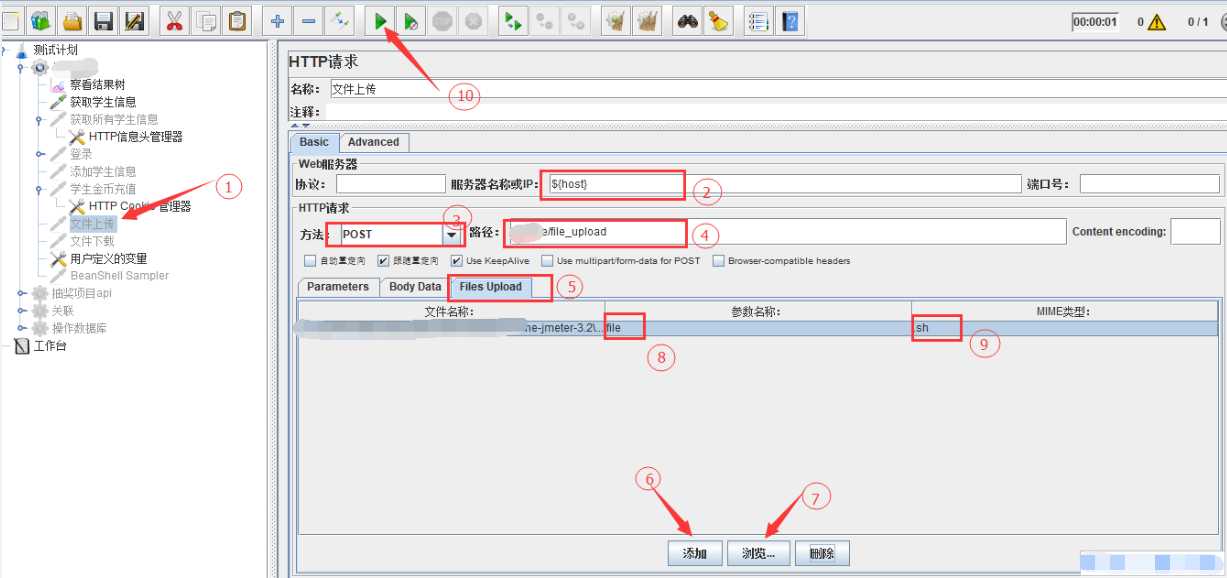The height and width of the screenshot is (578, 1227).
Task: Click the grey Stop icon
Action: click(x=443, y=20)
